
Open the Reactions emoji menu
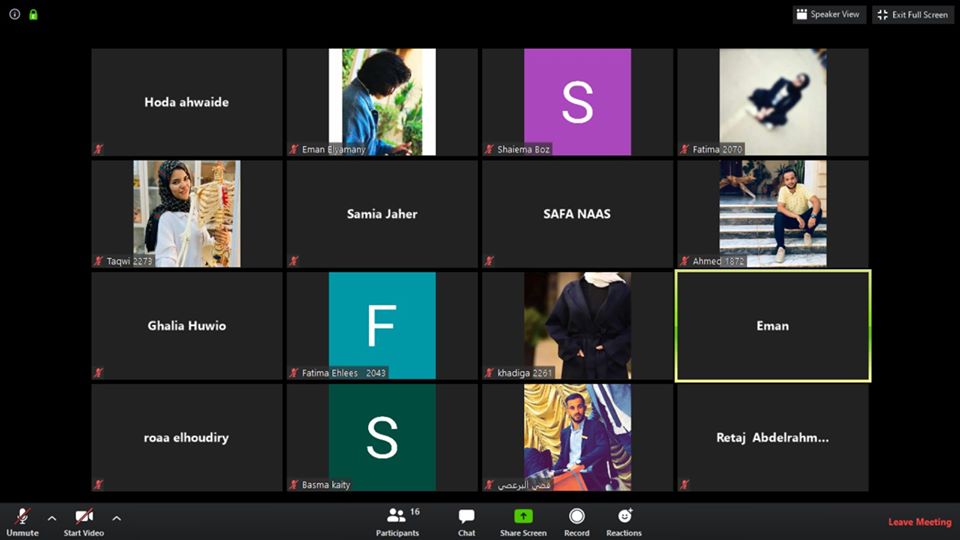point(624,516)
